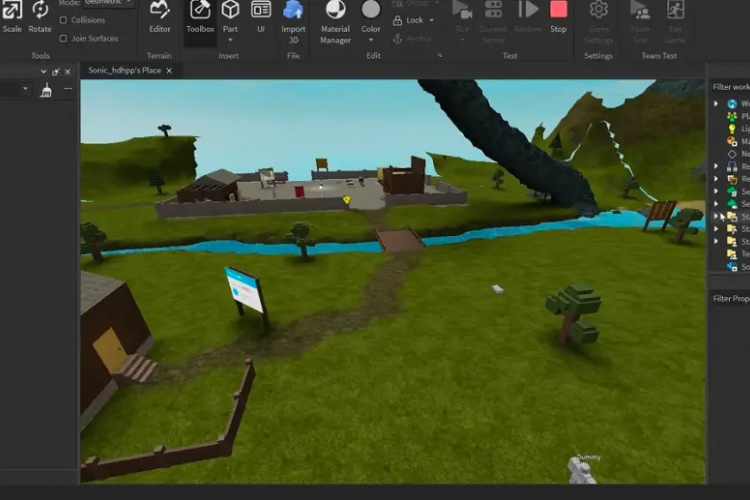Screen dimensions: 750x500
Task: Expand the StarterPack tree node
Action: coord(716,229)
